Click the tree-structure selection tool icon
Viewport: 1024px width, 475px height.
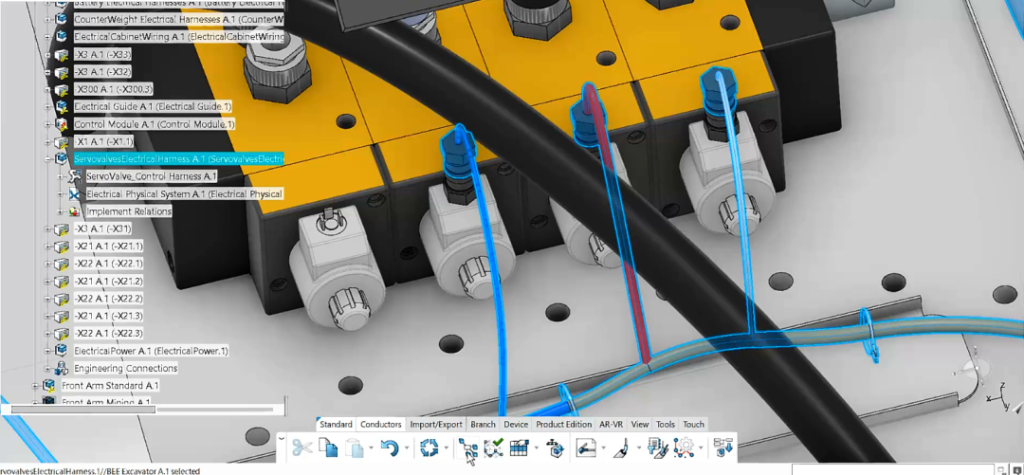tap(468, 447)
